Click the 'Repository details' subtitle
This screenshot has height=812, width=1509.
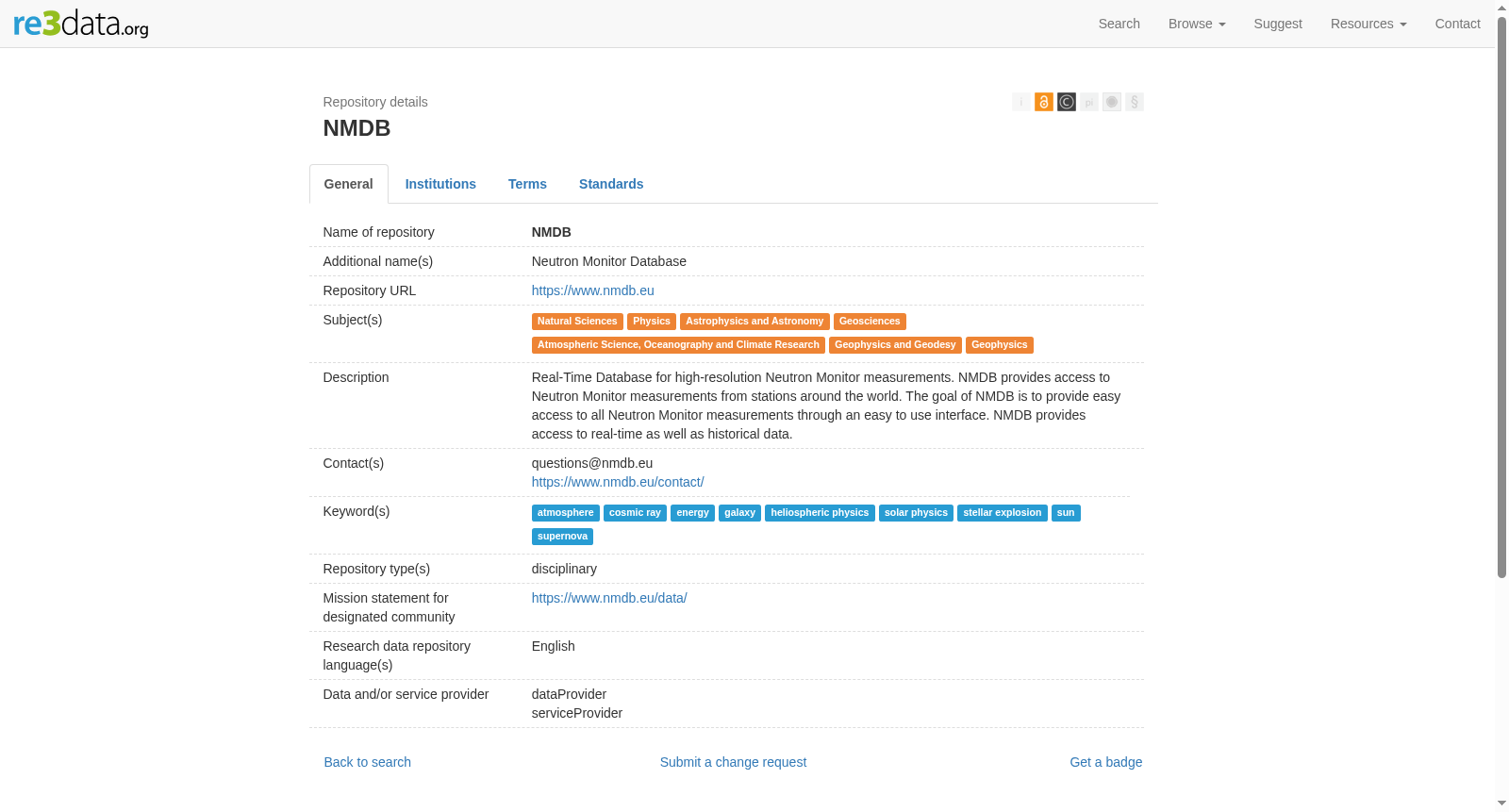[375, 102]
